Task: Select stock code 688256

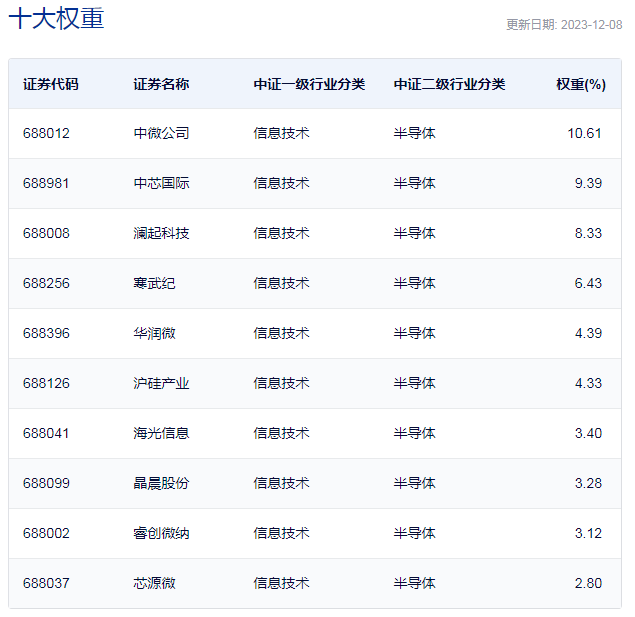Action: coord(46,283)
